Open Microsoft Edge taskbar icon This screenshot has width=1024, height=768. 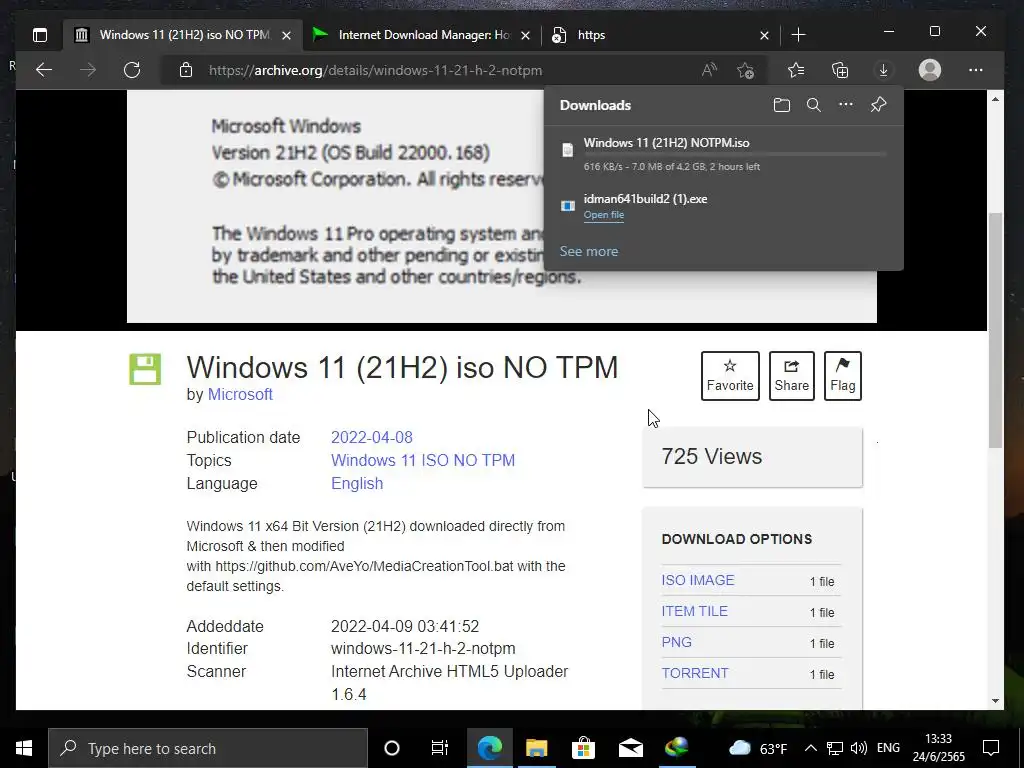click(x=490, y=748)
